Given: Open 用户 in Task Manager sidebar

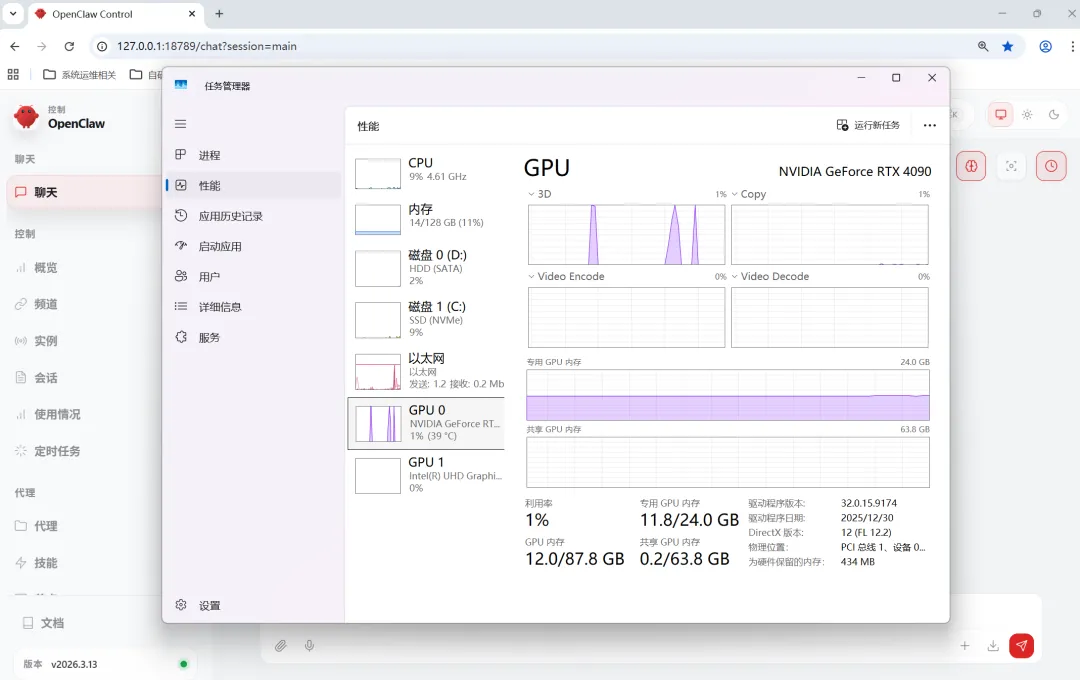Looking at the screenshot, I should [253, 276].
